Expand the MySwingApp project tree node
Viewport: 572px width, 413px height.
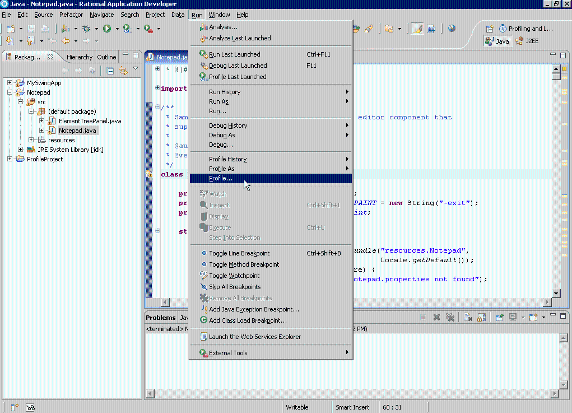click(x=9, y=83)
